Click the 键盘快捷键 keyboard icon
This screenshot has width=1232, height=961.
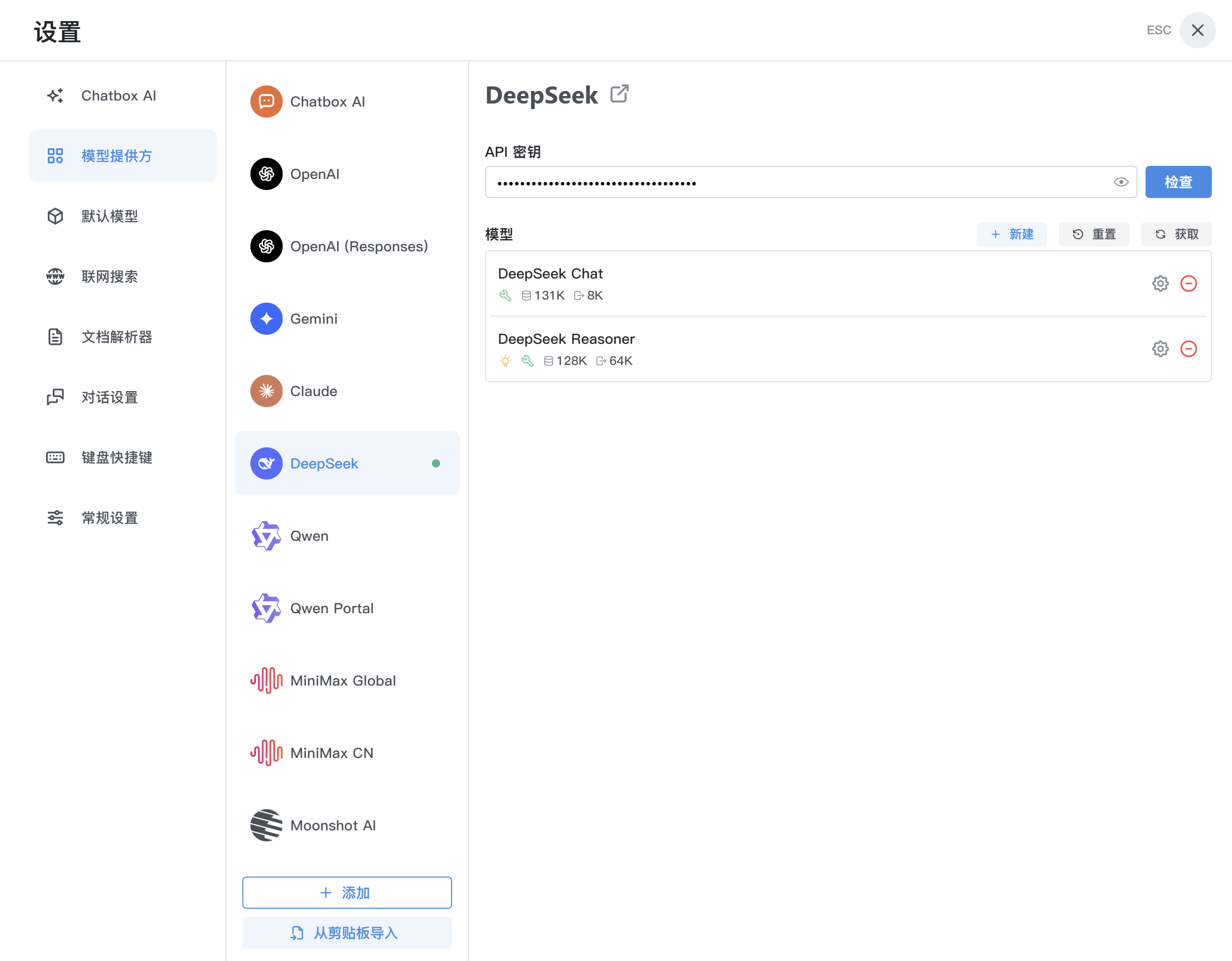click(x=55, y=457)
